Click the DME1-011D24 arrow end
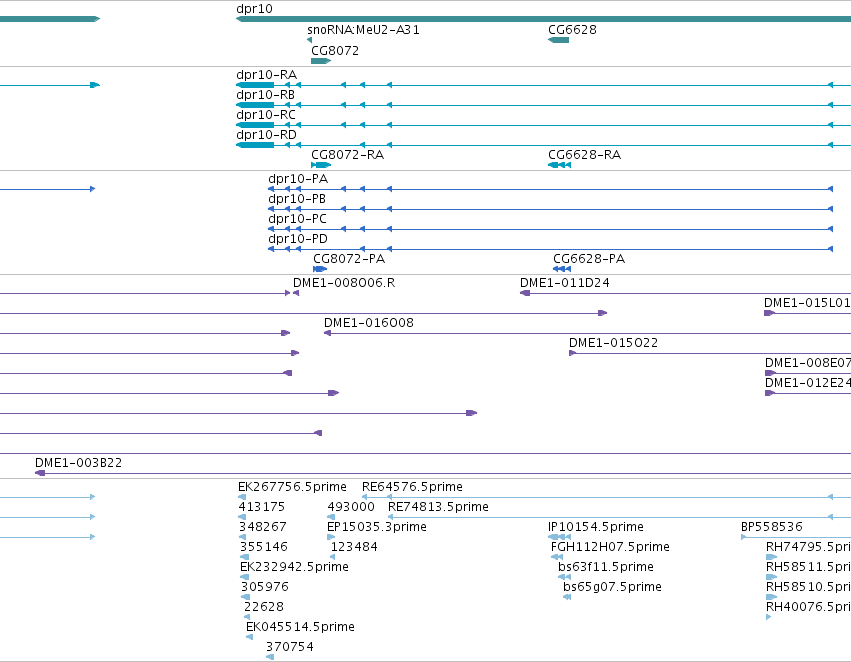 (525, 293)
